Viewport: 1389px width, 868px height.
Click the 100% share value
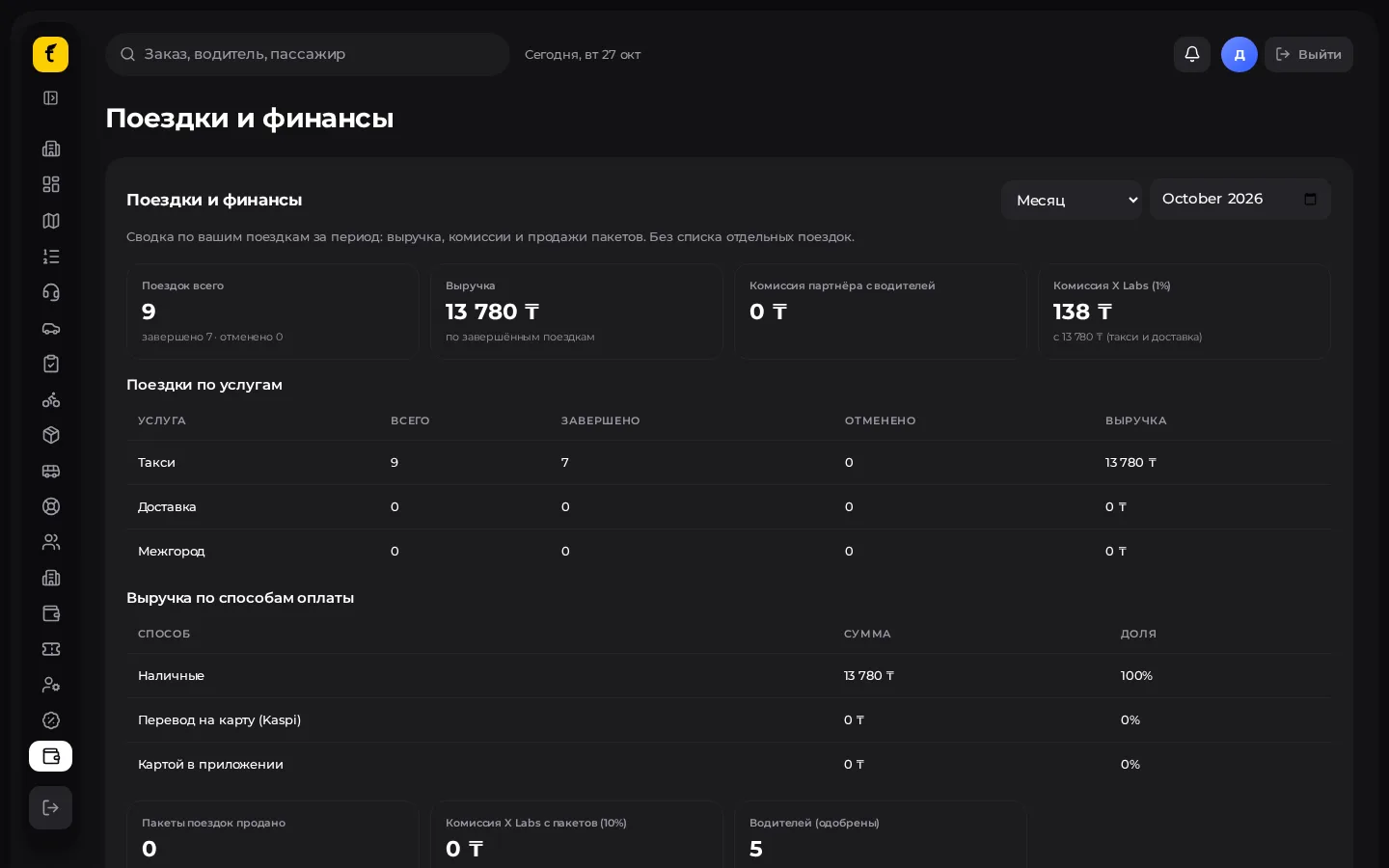click(1136, 675)
